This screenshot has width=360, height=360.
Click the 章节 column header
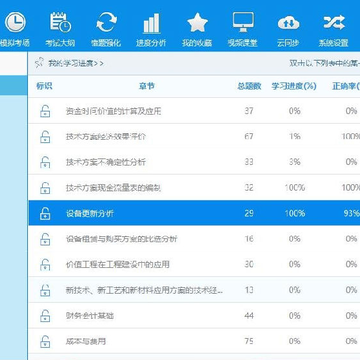pos(147,86)
